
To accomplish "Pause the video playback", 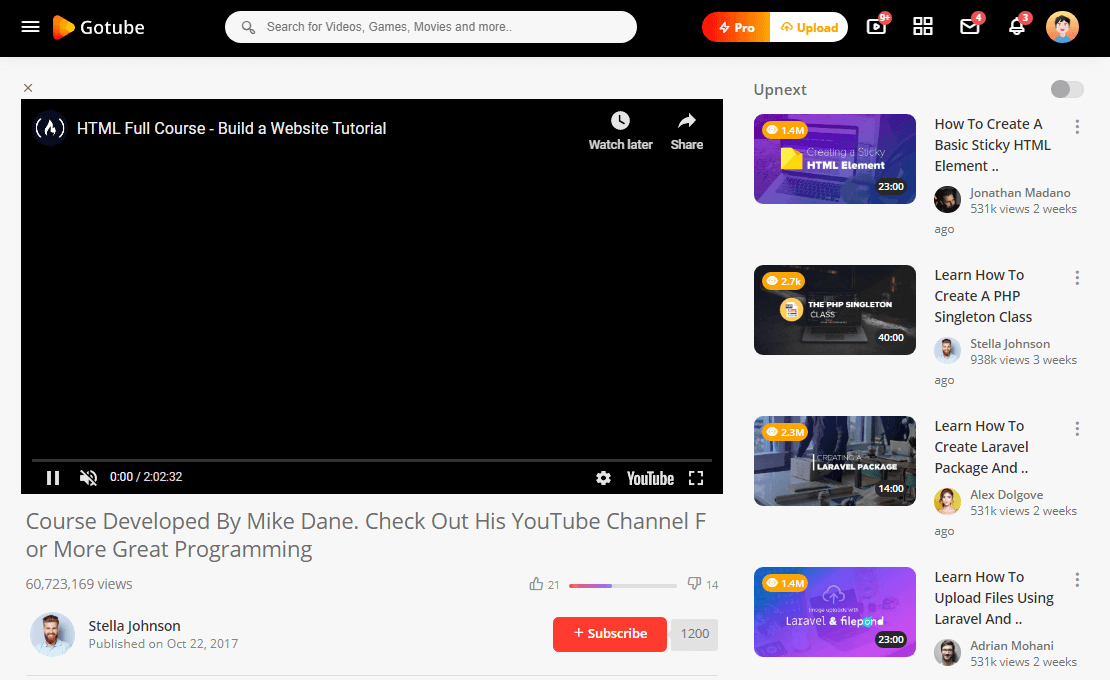I will [53, 478].
